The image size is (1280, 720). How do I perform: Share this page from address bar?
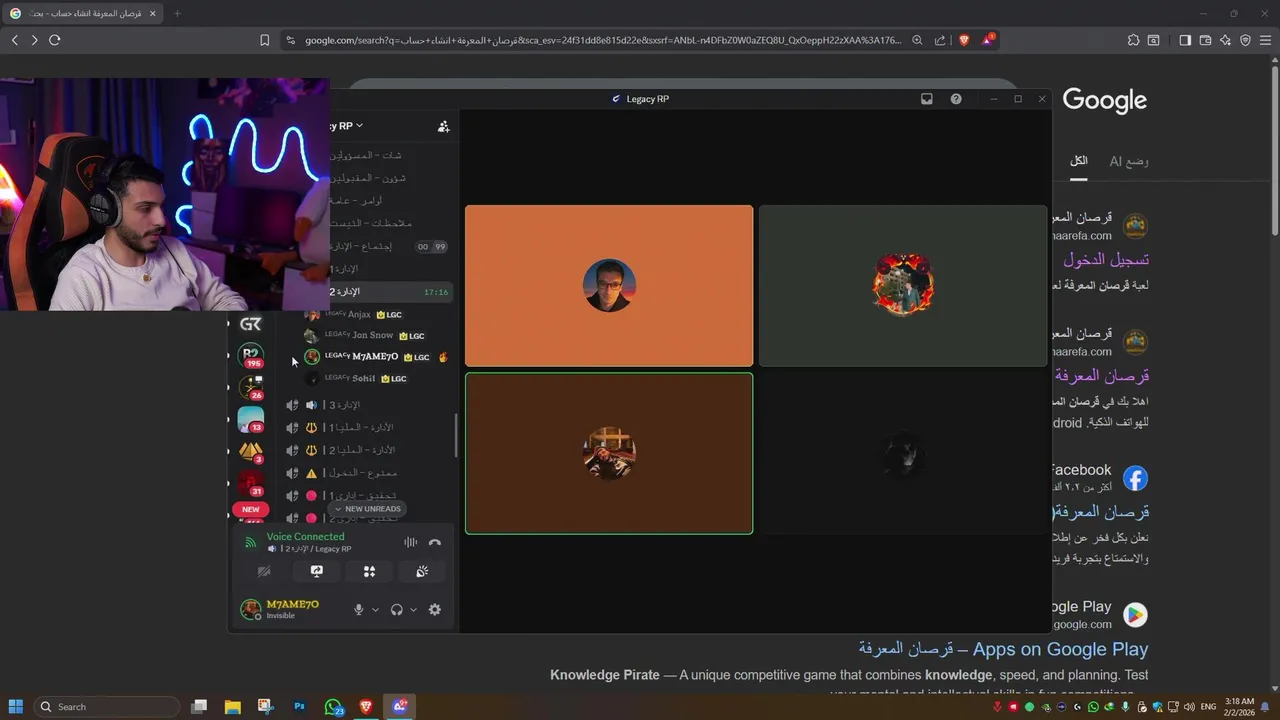tap(940, 40)
